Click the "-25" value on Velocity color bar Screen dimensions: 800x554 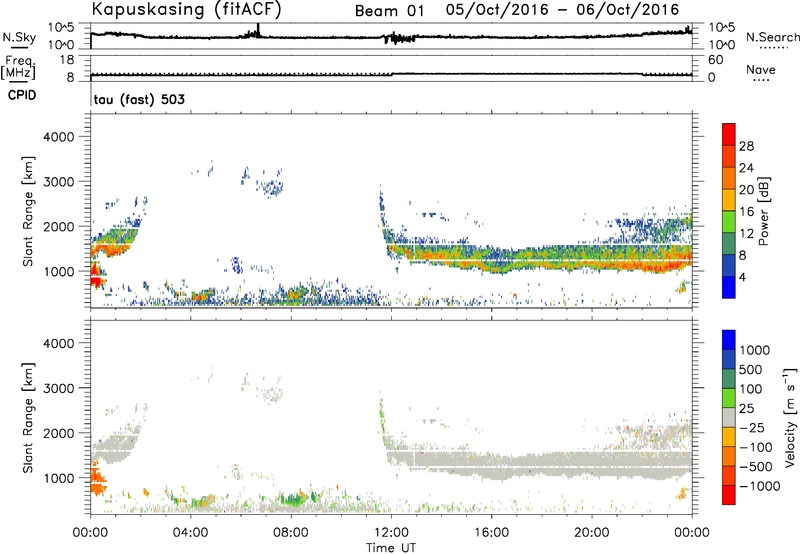(753, 427)
